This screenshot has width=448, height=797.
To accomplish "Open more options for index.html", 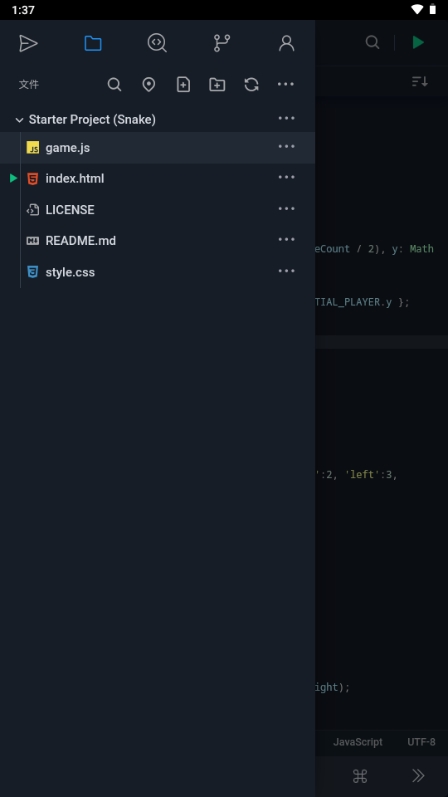I will pyautogui.click(x=286, y=177).
